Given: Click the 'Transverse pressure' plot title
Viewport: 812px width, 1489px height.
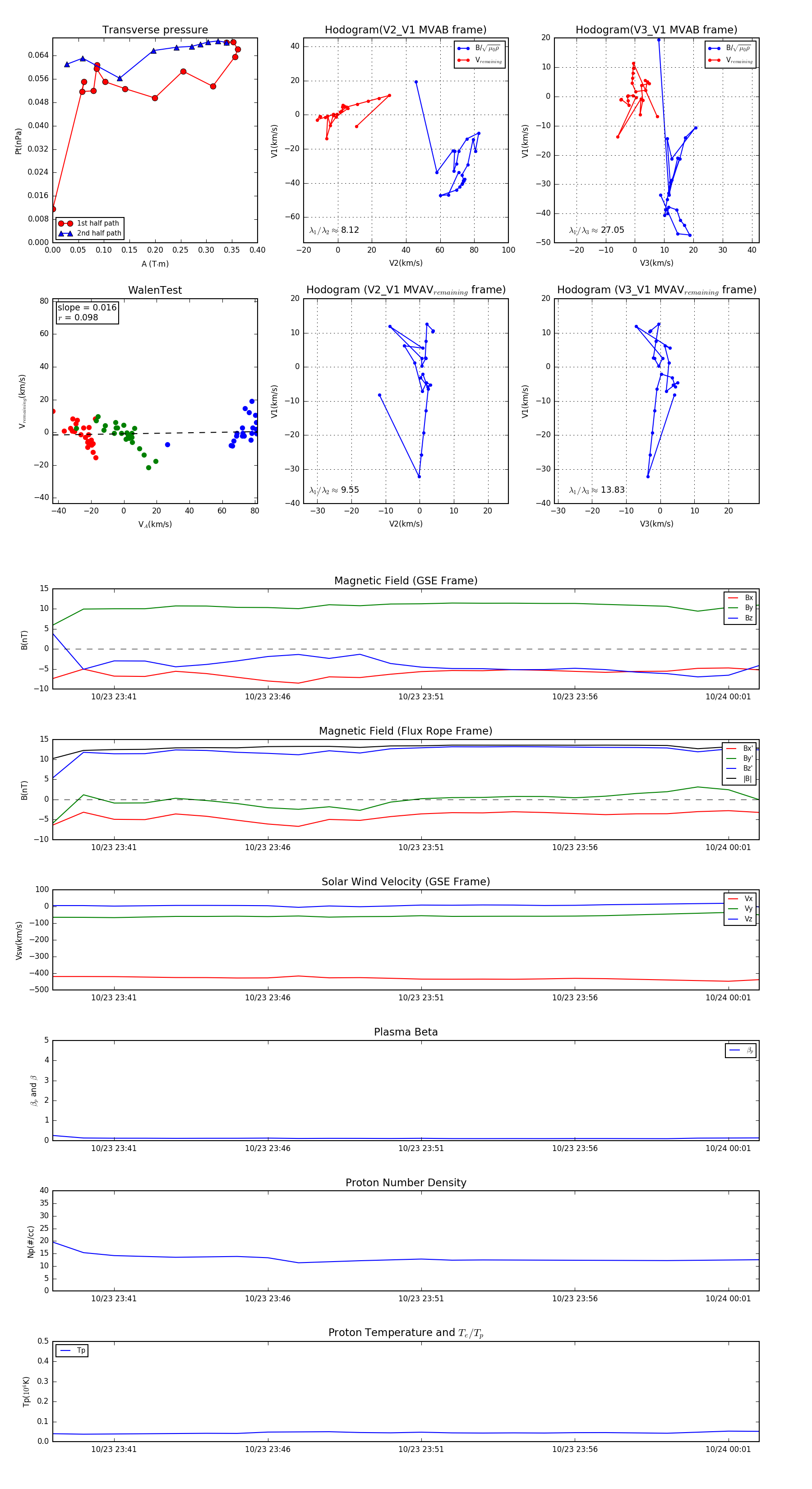Looking at the screenshot, I should 155,30.
